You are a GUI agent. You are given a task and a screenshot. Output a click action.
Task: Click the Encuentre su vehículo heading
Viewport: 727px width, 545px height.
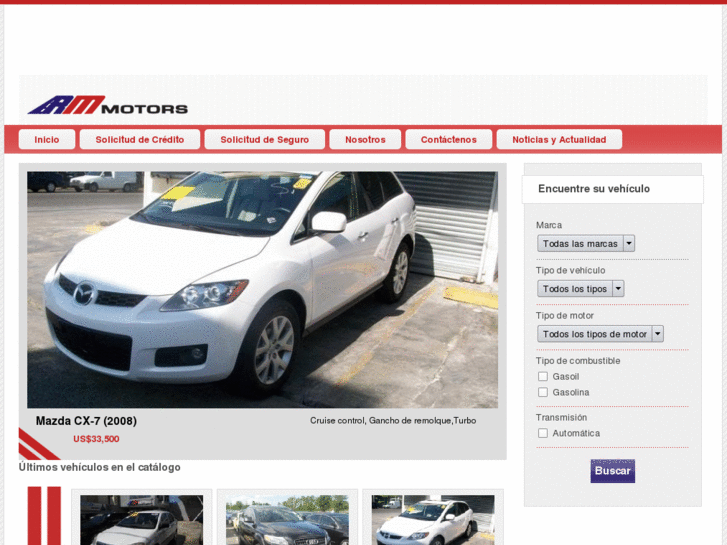[594, 189]
